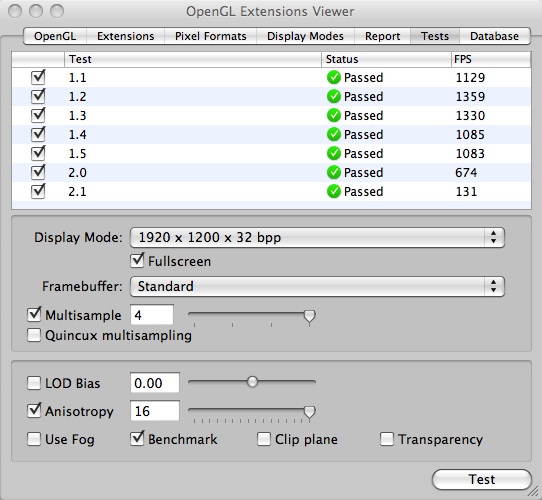Sort by the Status column header

pos(386,59)
